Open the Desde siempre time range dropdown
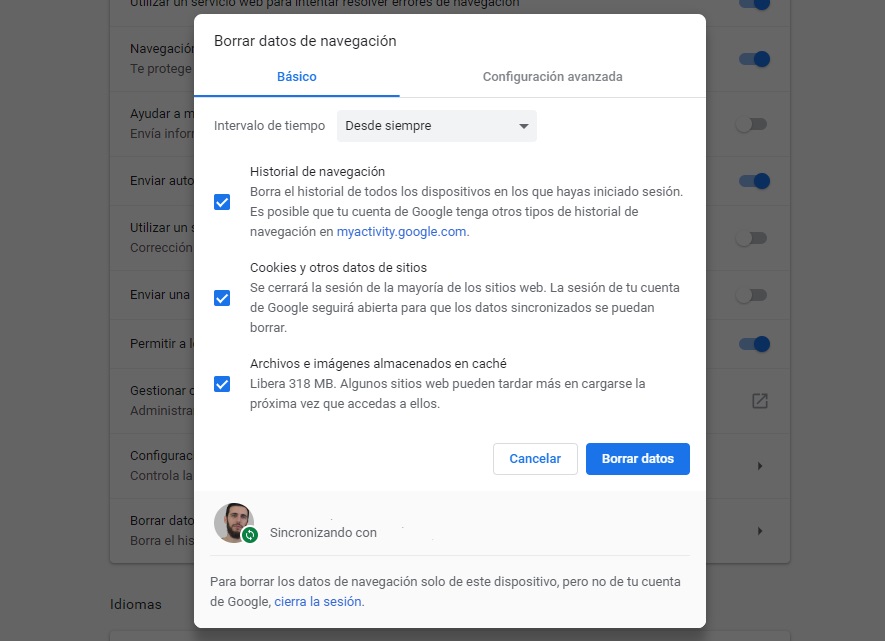 click(x=436, y=126)
